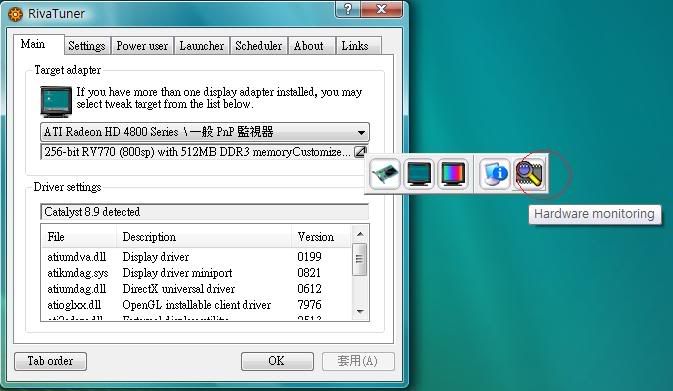The width and height of the screenshot is (673, 391).
Task: Select the atioglxx.dll row
Action: pyautogui.click(x=197, y=305)
